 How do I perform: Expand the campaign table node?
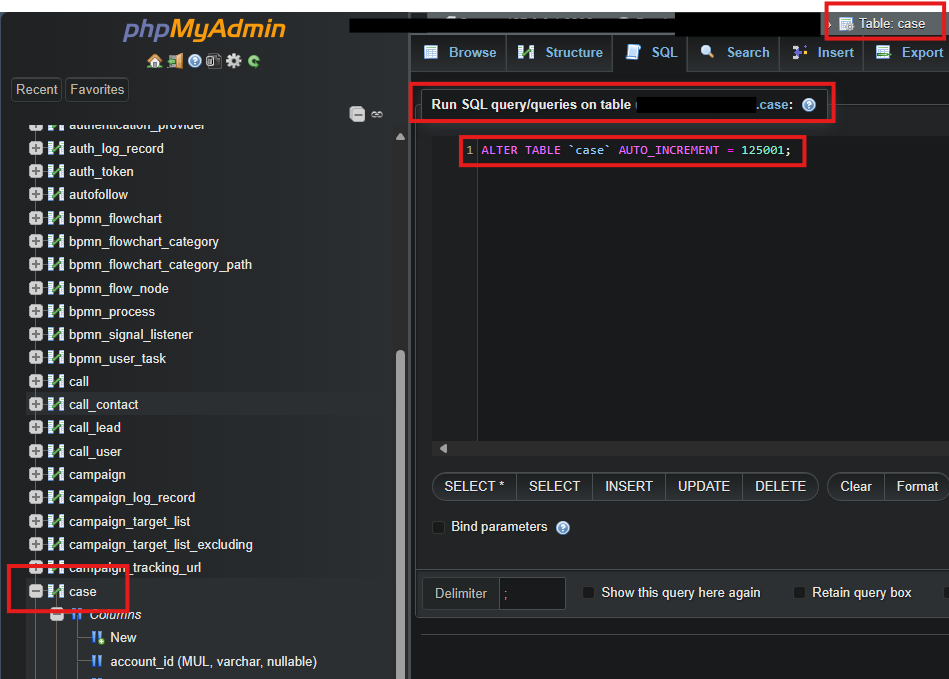36,474
